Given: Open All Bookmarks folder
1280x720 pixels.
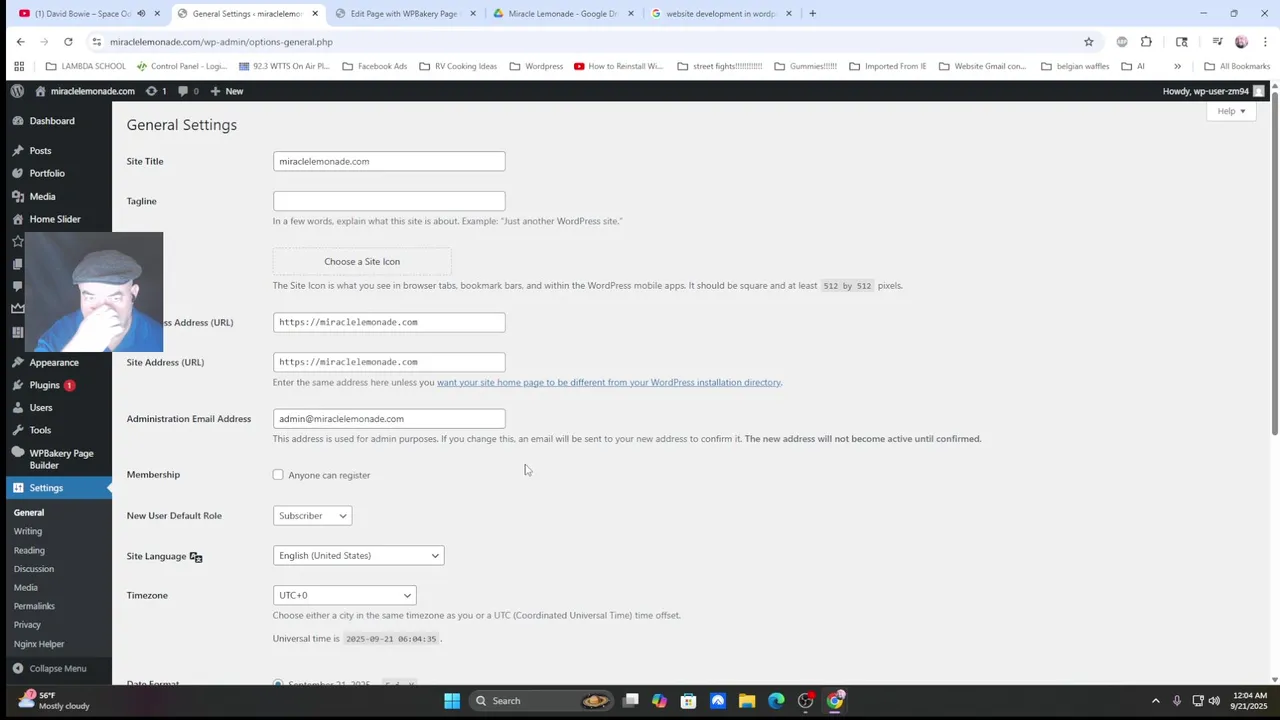Looking at the screenshot, I should point(1237,66).
